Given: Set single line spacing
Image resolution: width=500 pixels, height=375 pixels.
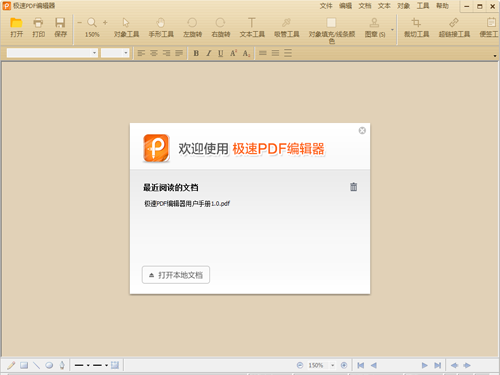Looking at the screenshot, I should (x=263, y=53).
